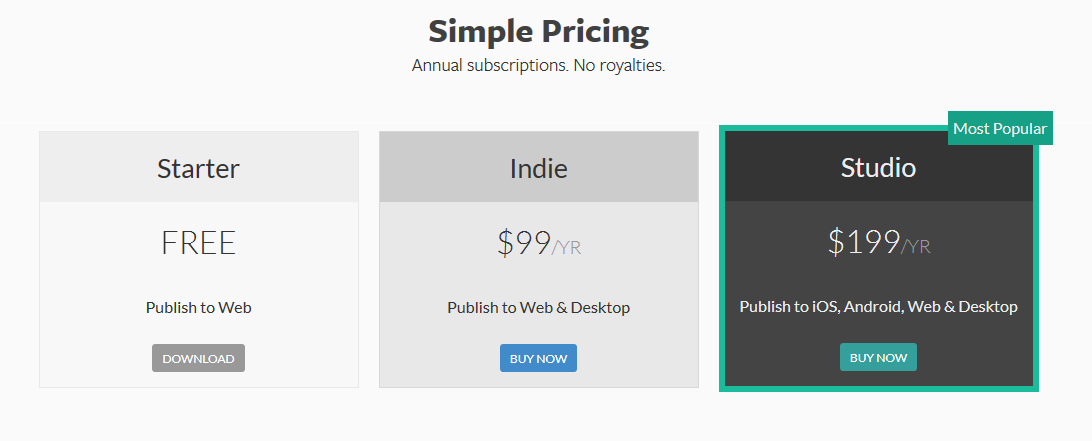This screenshot has height=441, width=1092.
Task: Click the /YR label beside $199
Action: pos(916,247)
